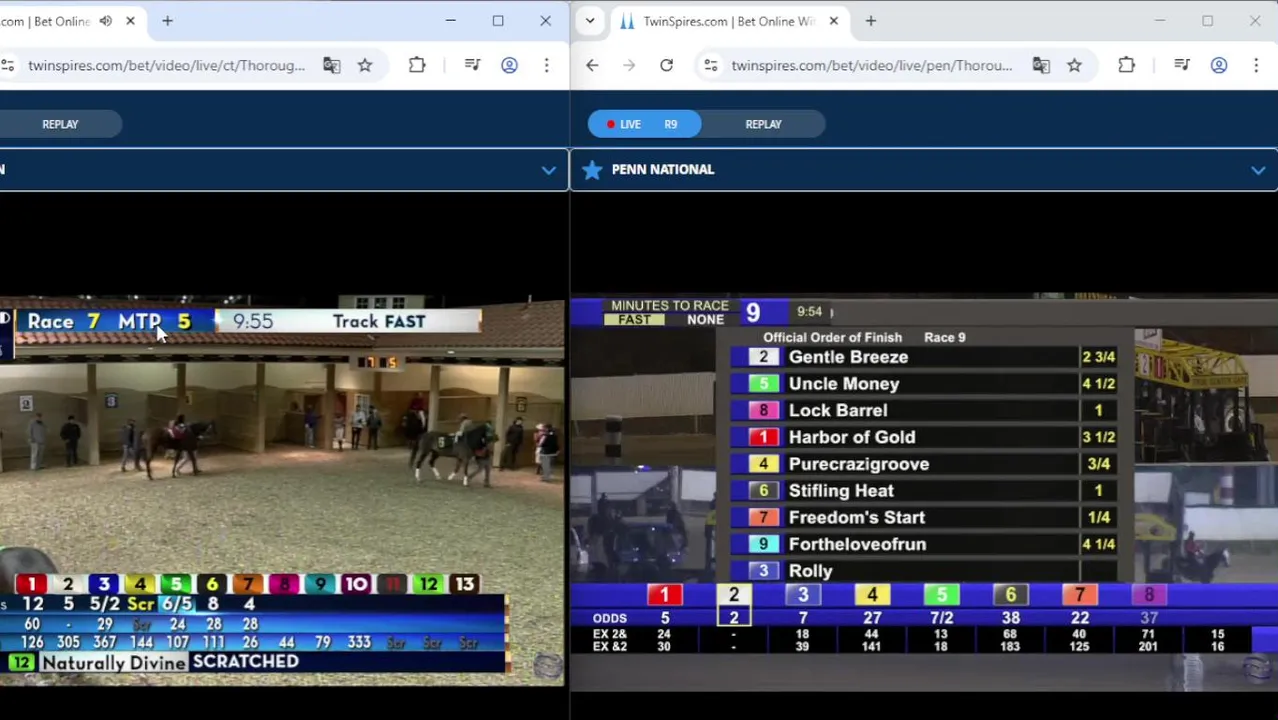Open Chrome menu in right window

1255,65
